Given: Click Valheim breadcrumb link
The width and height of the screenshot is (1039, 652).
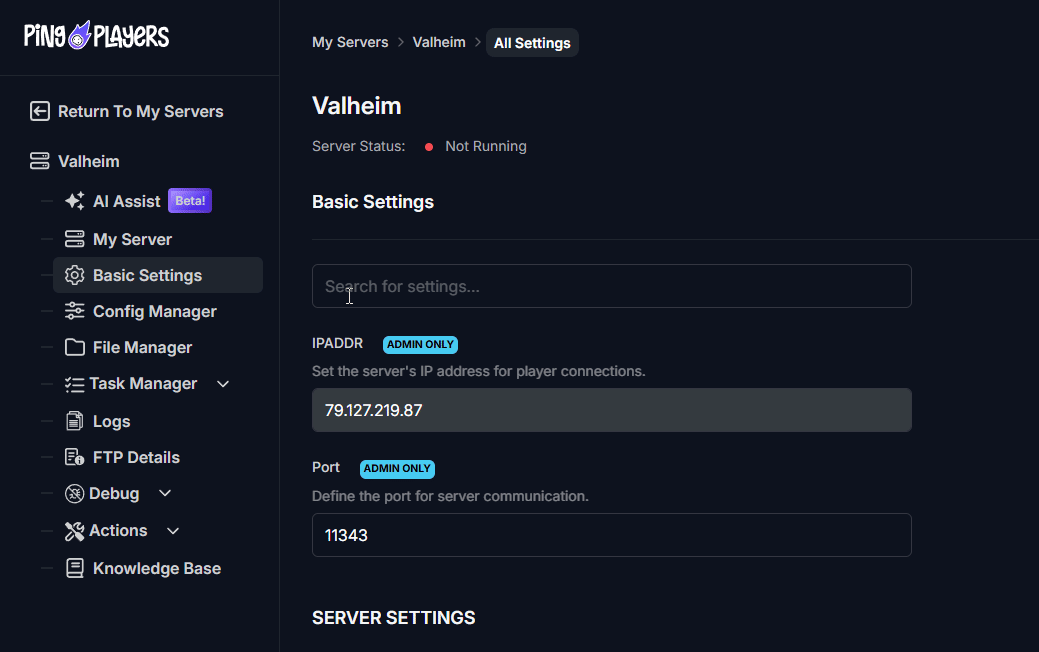Looking at the screenshot, I should (439, 42).
